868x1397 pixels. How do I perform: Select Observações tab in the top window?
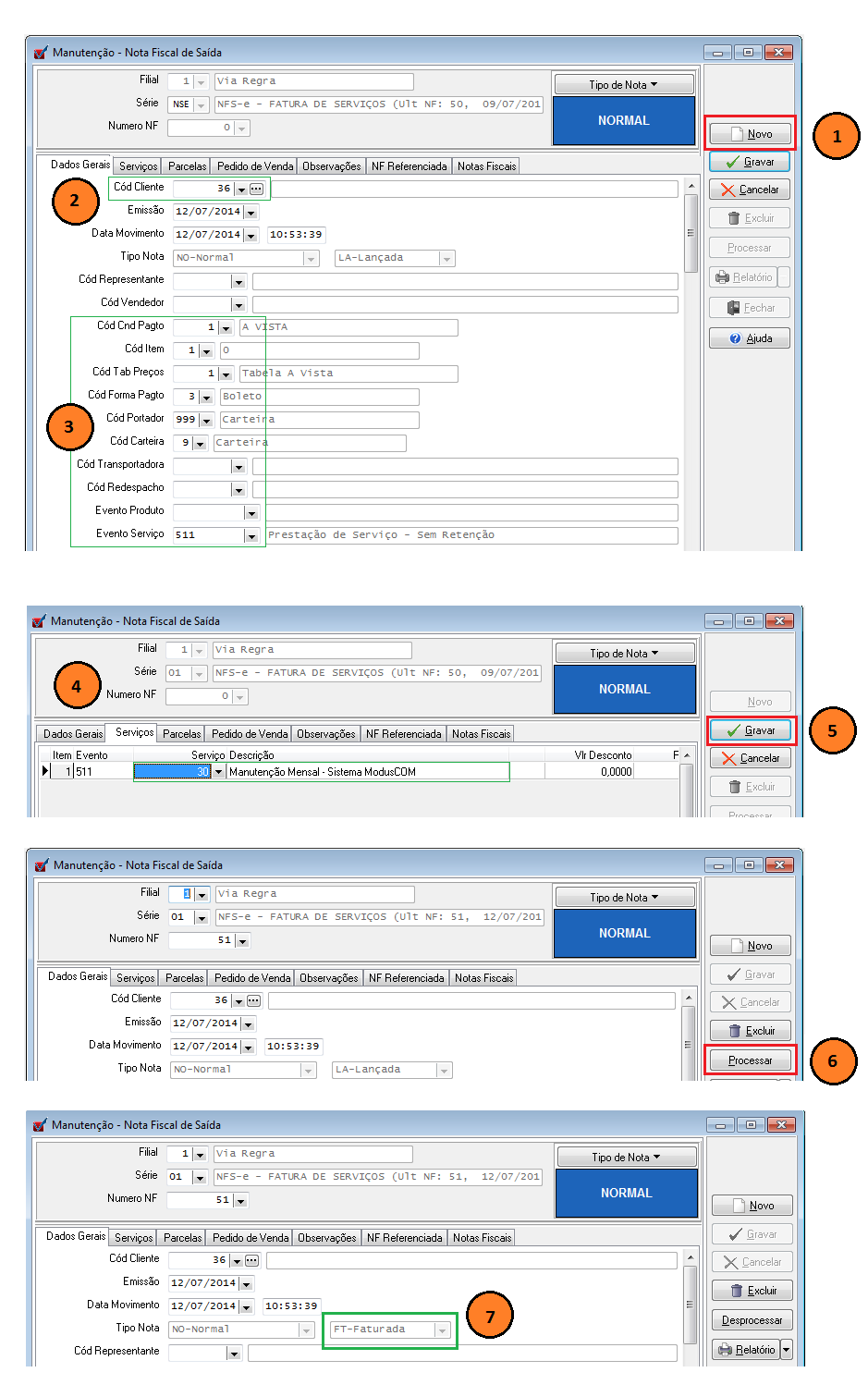click(x=331, y=166)
